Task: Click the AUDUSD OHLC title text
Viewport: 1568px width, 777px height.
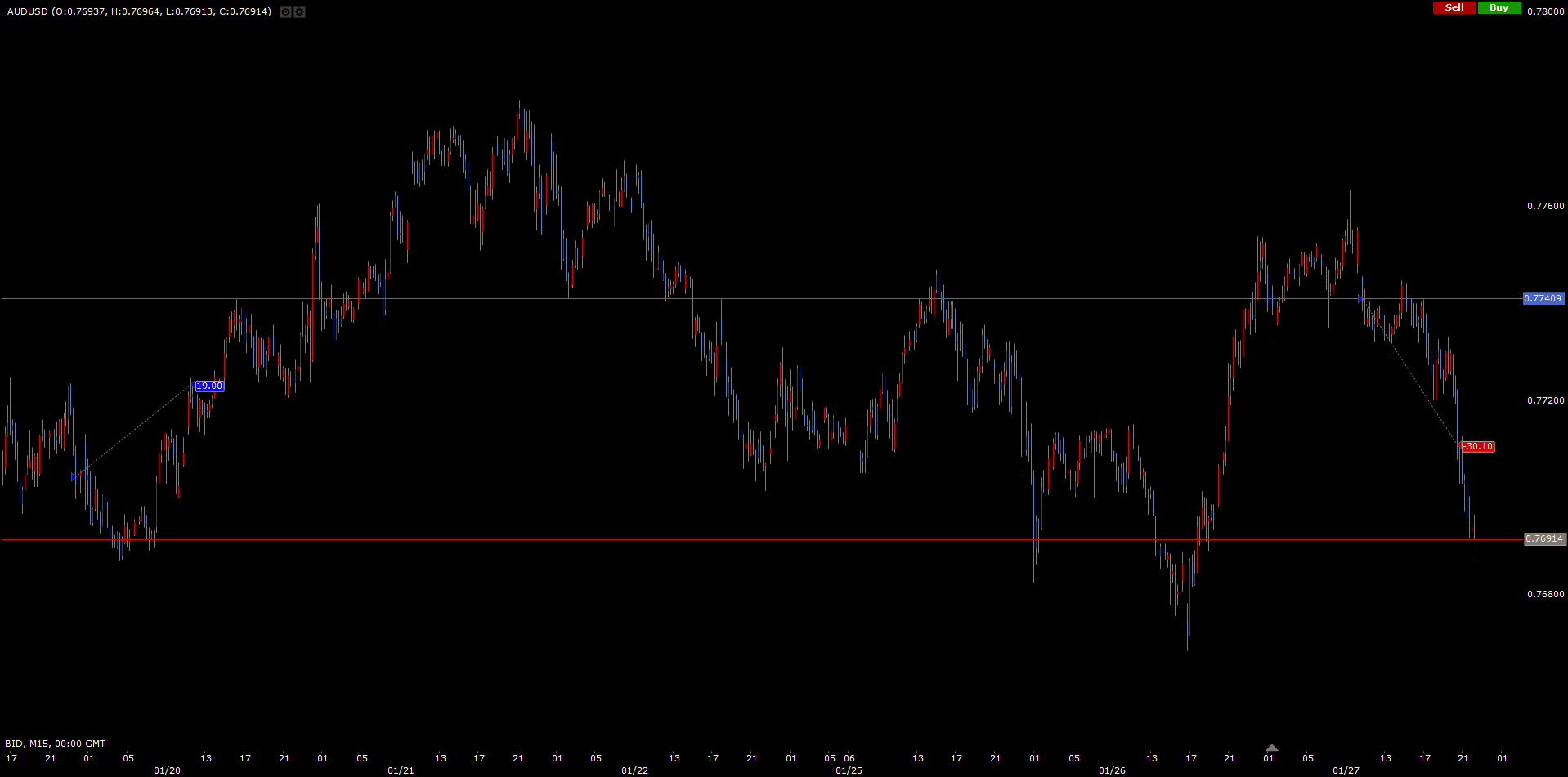Action: tap(139, 11)
